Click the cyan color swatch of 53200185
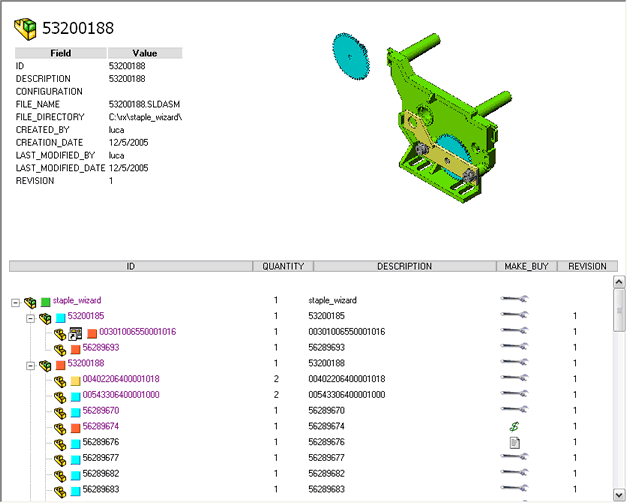Viewport: 627px width, 503px height. pyautogui.click(x=60, y=318)
